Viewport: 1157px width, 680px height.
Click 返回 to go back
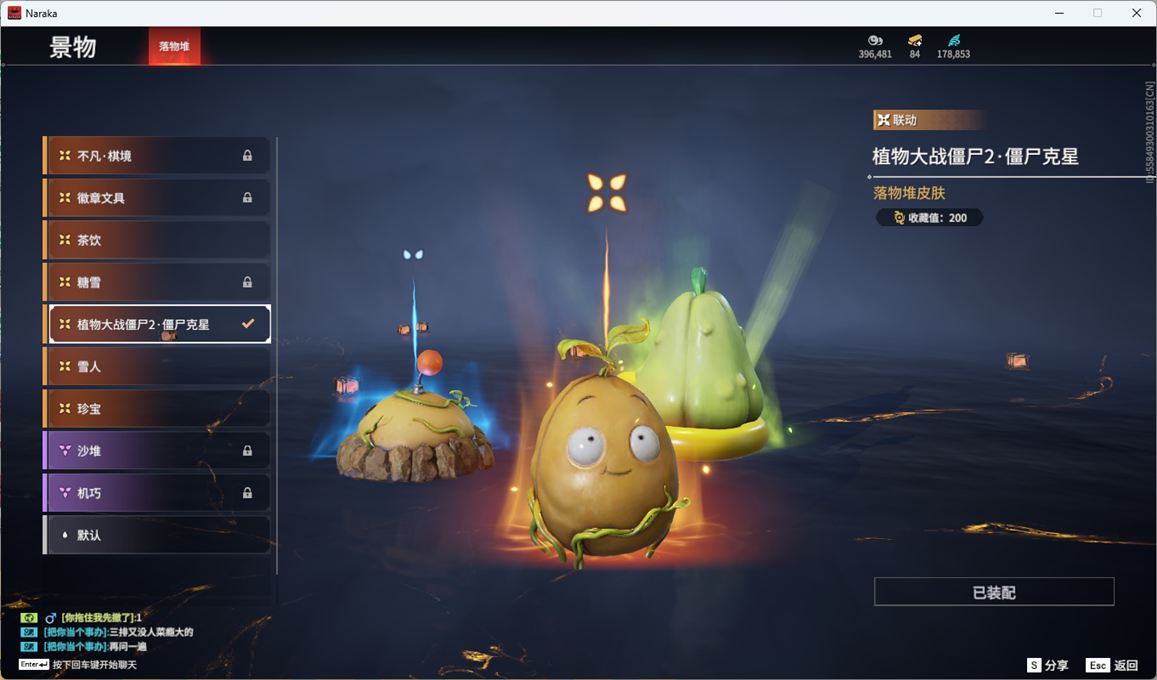(1113, 665)
